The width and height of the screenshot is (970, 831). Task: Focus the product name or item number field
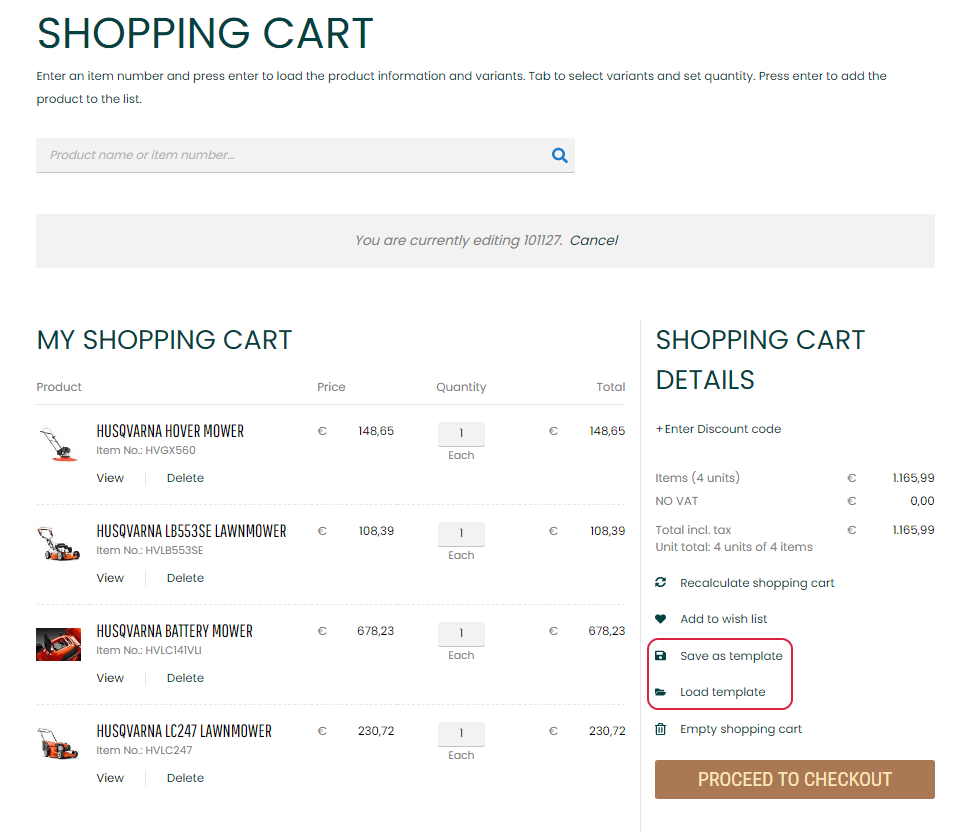[x=305, y=155]
